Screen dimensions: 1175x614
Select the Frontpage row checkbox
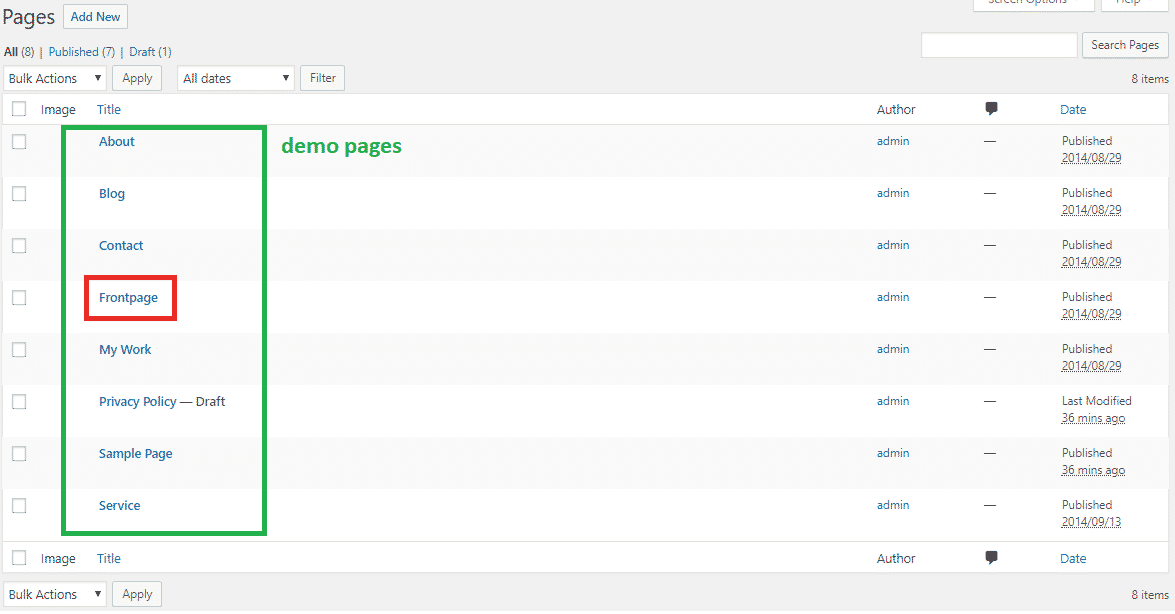[19, 298]
